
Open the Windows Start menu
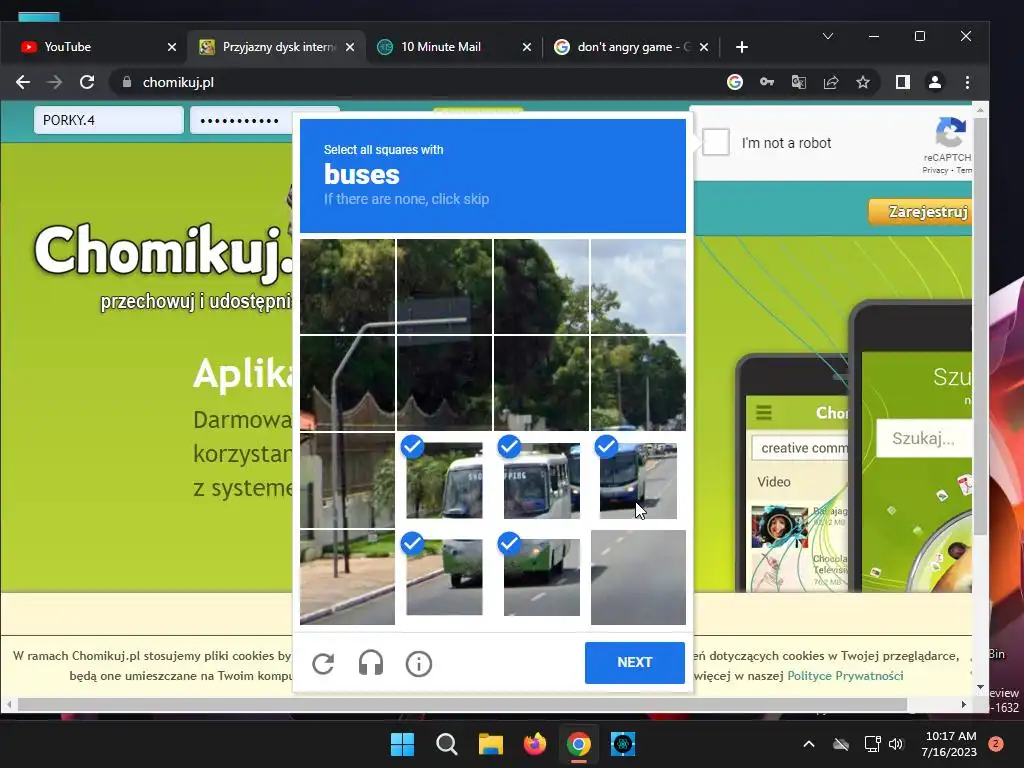402,744
